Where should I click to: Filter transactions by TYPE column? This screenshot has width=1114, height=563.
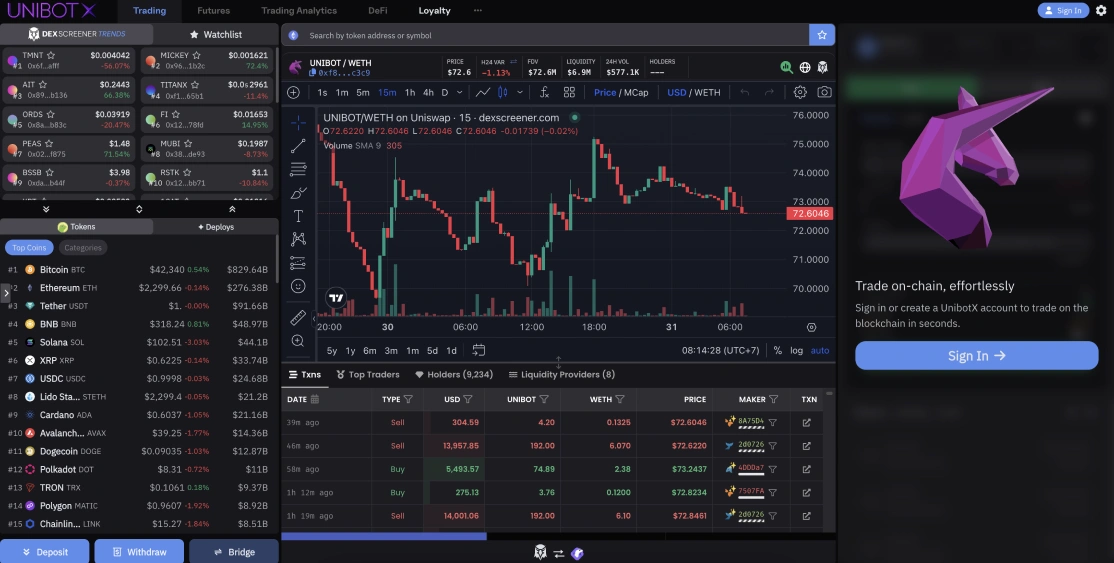(x=408, y=400)
